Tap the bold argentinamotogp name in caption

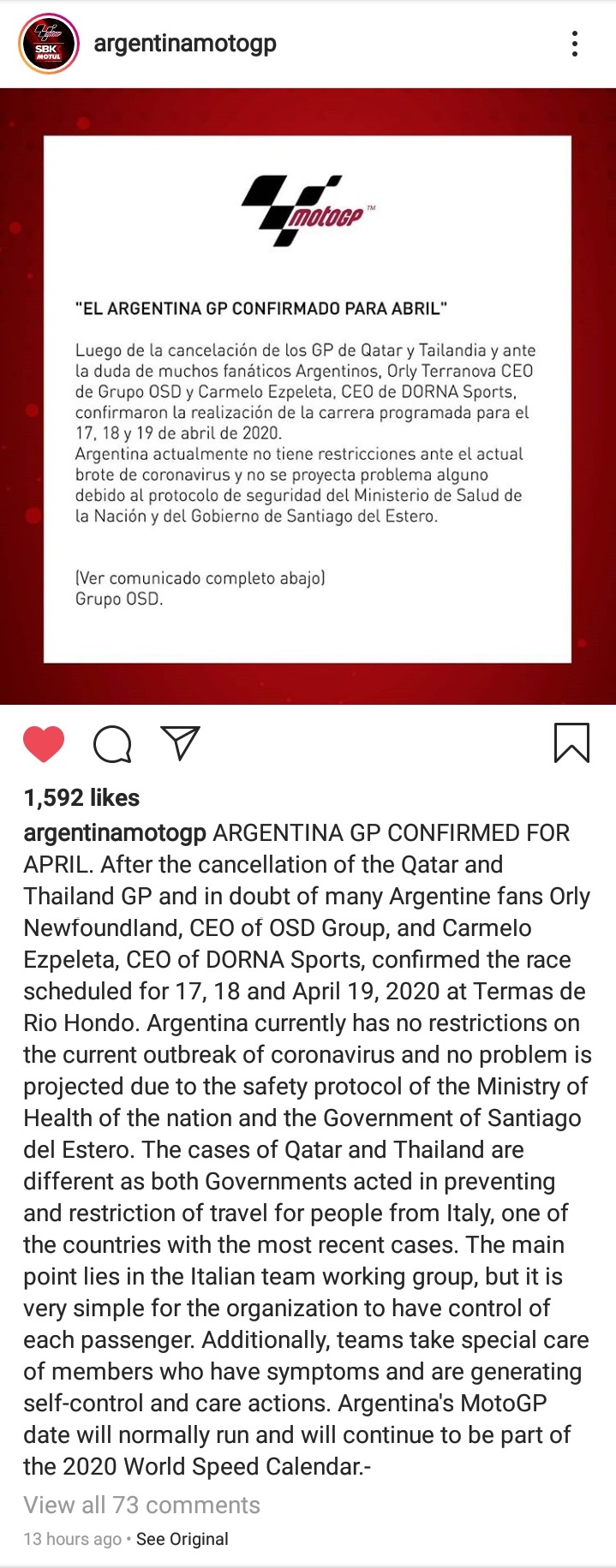pos(115,833)
